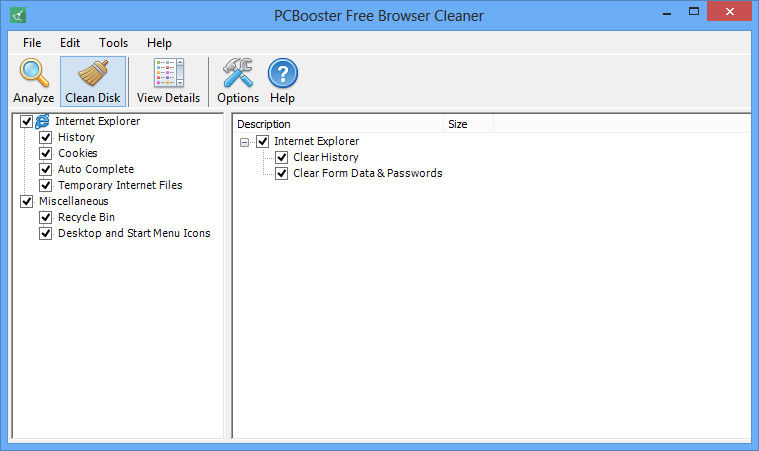
Task: Select Desktop and Start Menu Icons label
Action: click(x=134, y=233)
